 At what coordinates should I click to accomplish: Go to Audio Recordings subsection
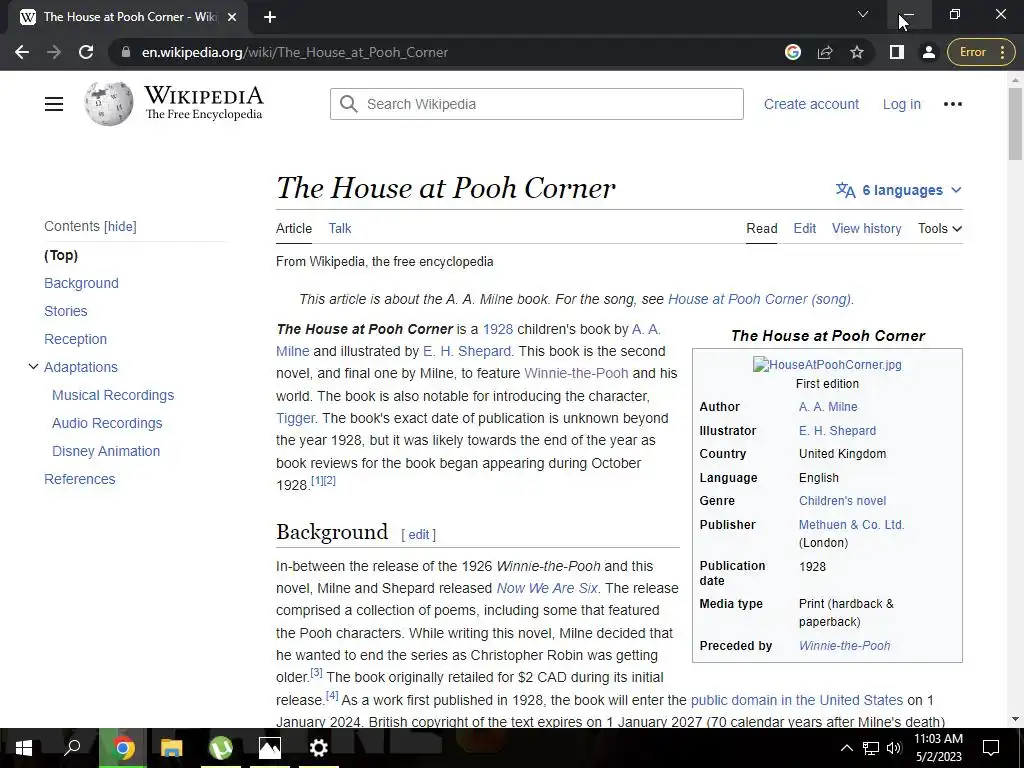click(107, 423)
